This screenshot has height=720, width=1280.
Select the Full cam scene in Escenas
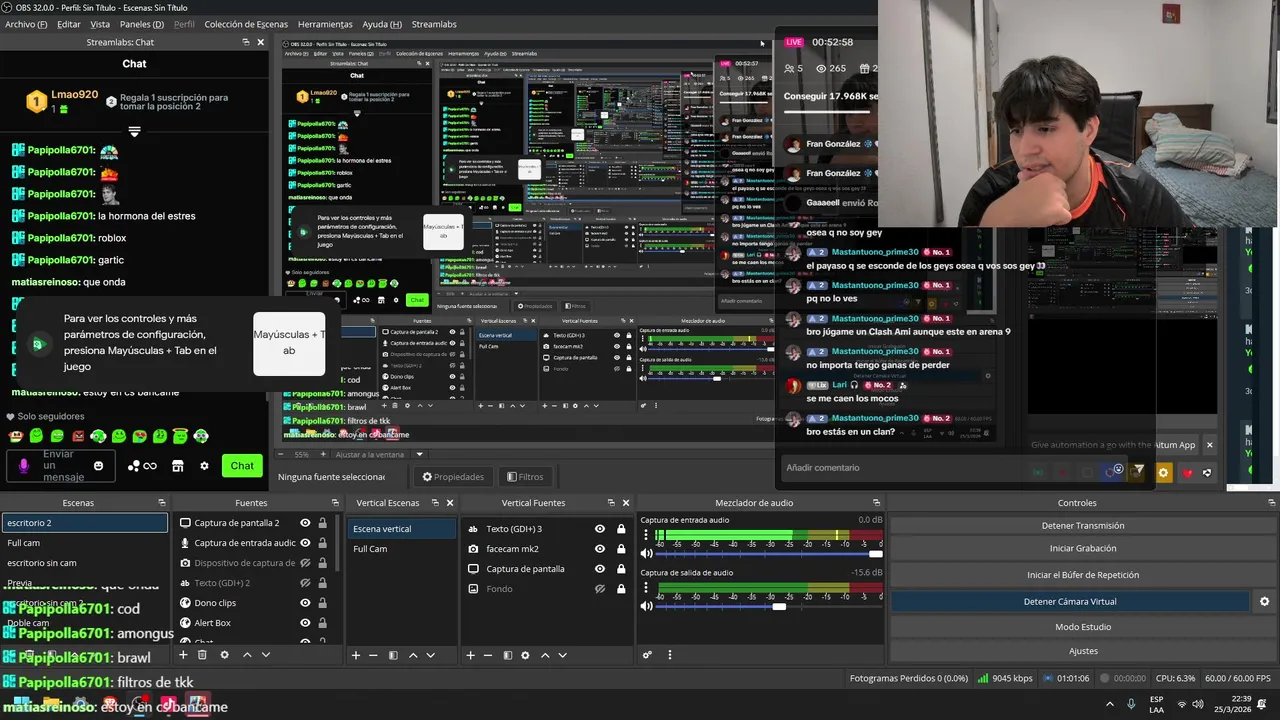[85, 543]
